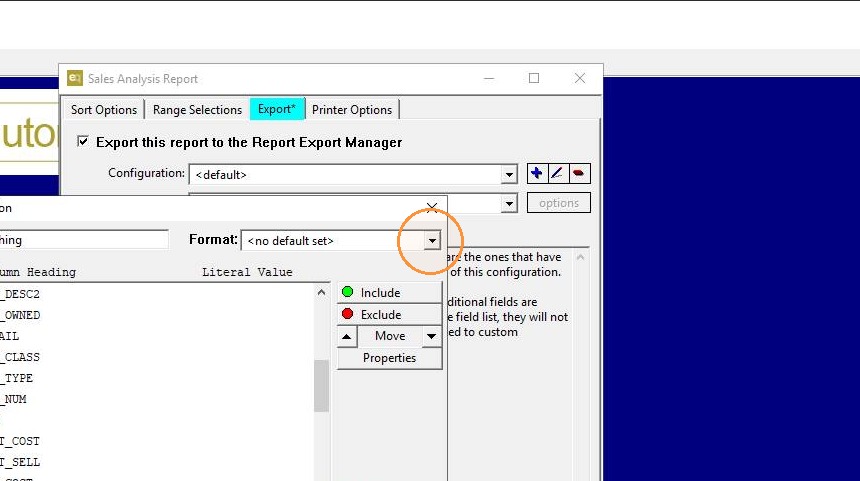Edit the configuration using the pencil icon
Image resolution: width=860 pixels, height=481 pixels.
[557, 173]
